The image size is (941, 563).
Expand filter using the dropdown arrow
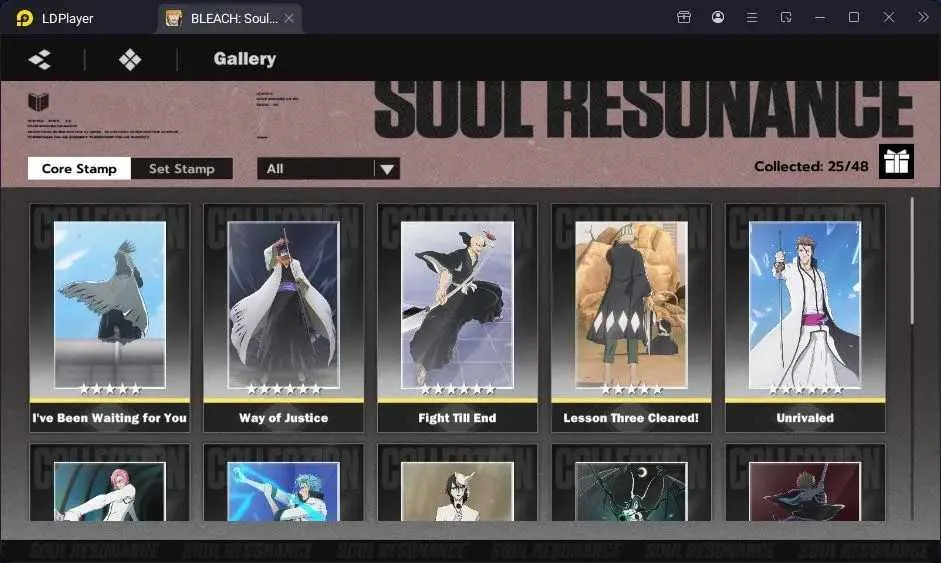click(387, 169)
